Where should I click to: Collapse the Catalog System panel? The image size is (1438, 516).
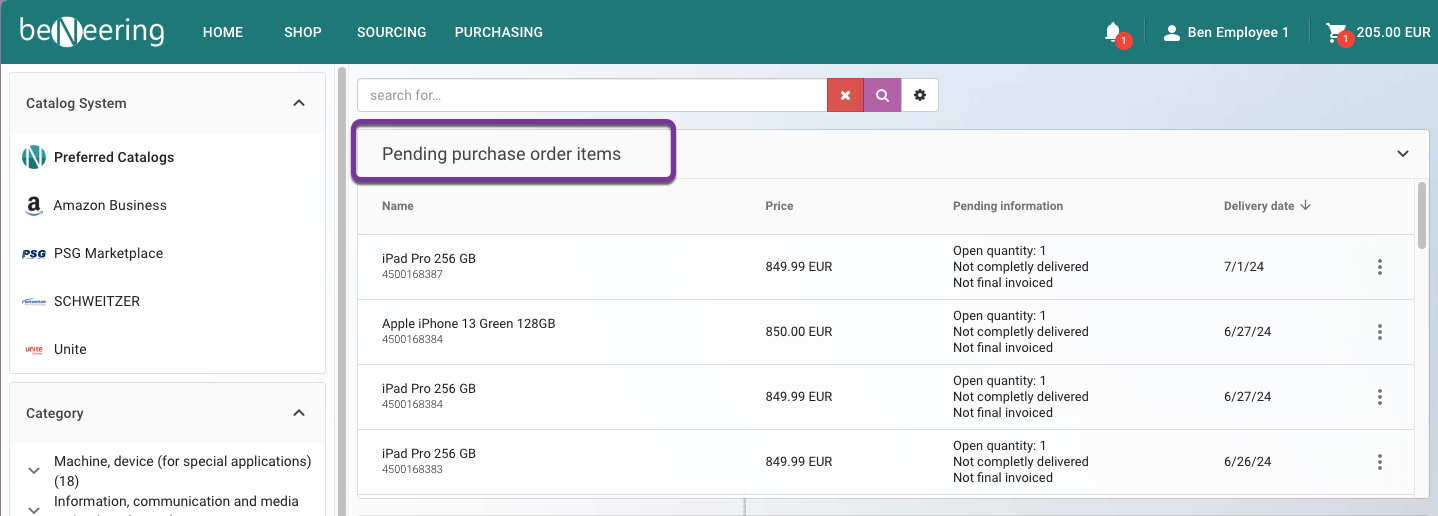(298, 103)
